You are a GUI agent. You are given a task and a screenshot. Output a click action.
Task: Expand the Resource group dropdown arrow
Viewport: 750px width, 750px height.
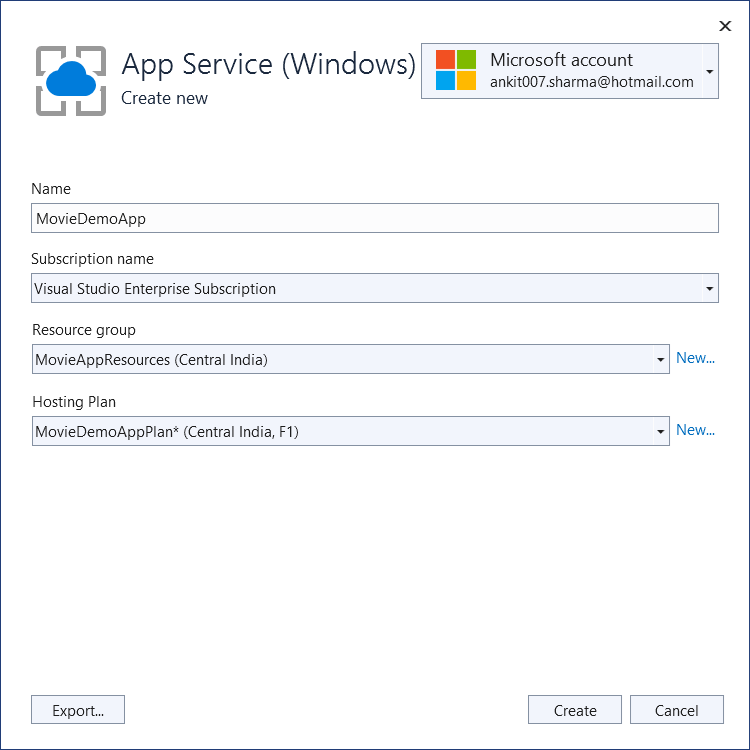(x=660, y=359)
